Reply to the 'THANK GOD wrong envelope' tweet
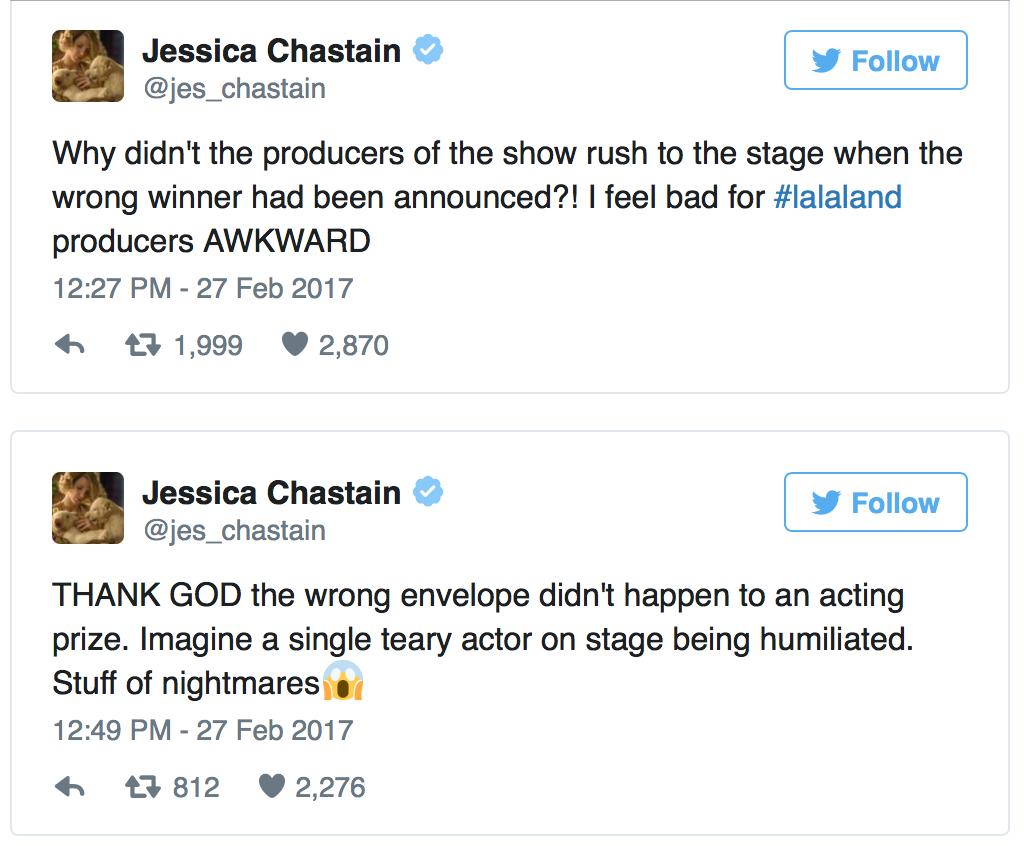1024x846 pixels. pos(69,788)
